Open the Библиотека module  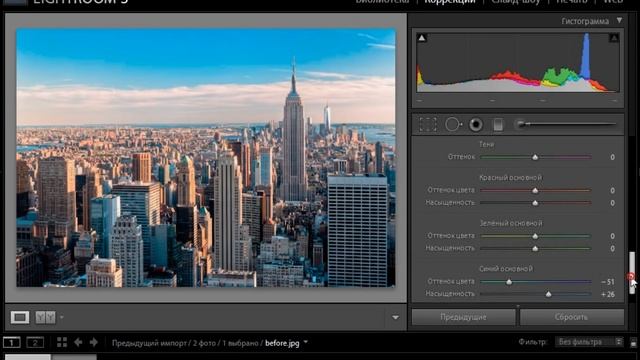coord(382,2)
